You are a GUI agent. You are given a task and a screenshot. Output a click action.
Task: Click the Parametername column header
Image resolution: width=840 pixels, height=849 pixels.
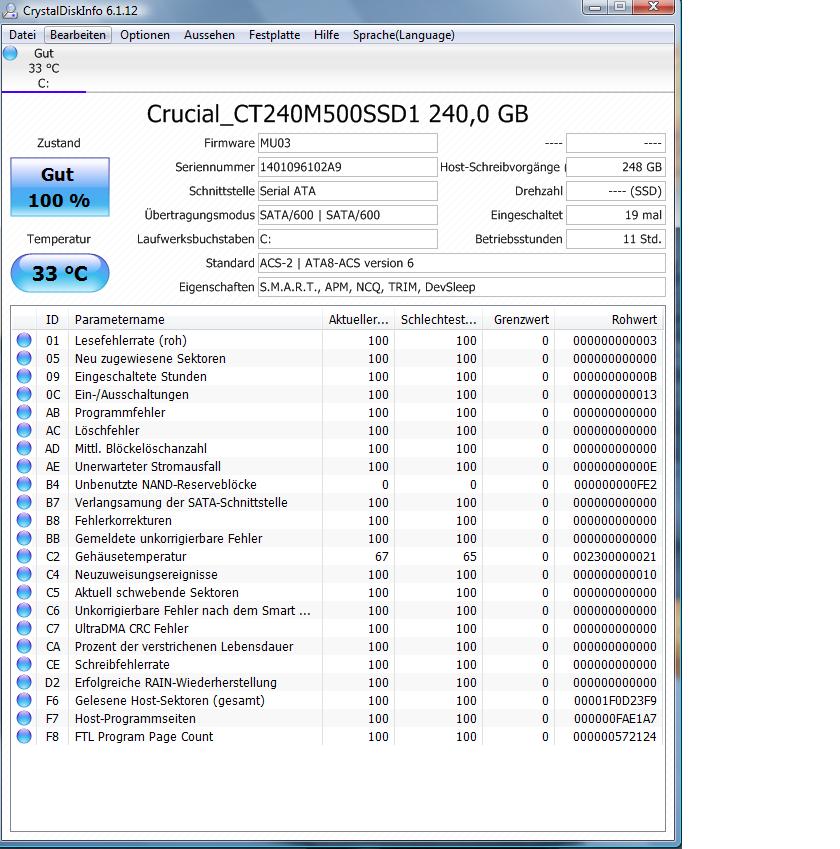[x=195, y=319]
